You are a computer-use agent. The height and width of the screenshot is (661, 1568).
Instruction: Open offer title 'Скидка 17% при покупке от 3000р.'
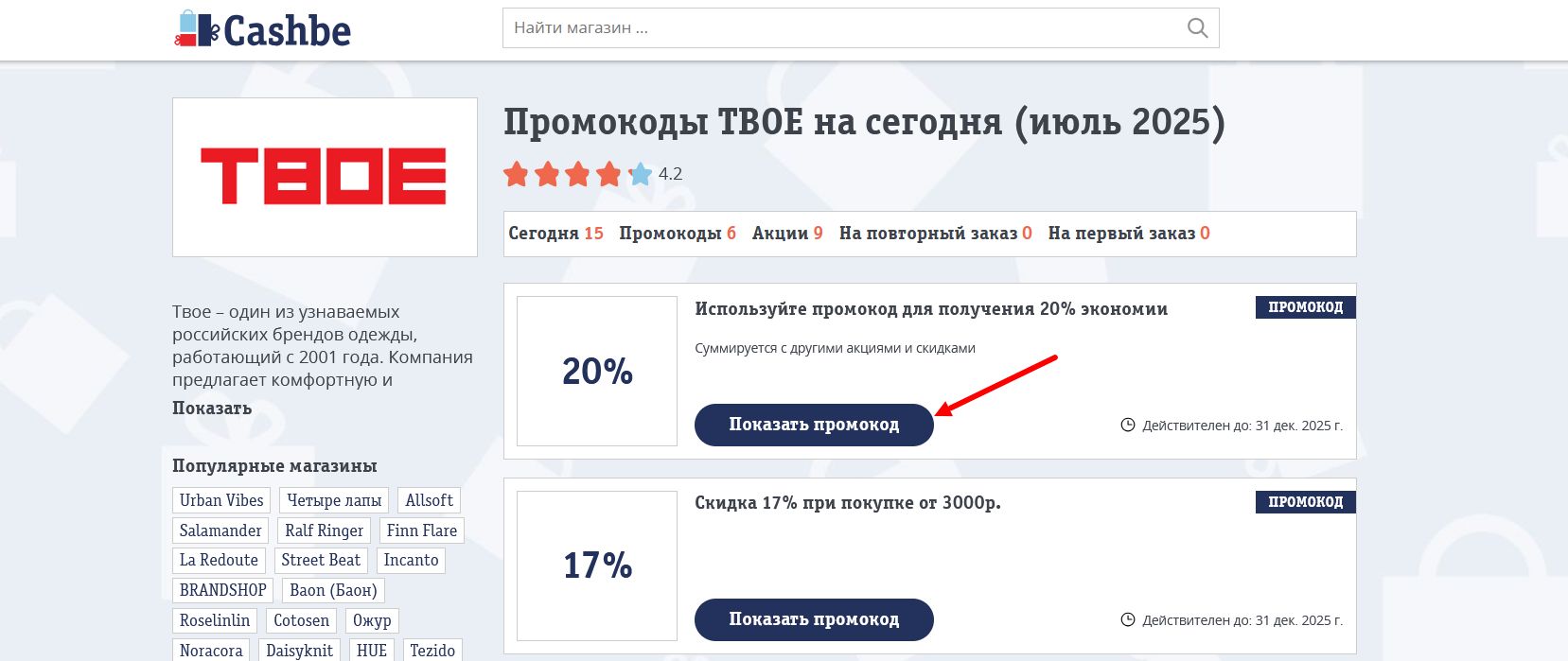(x=848, y=503)
